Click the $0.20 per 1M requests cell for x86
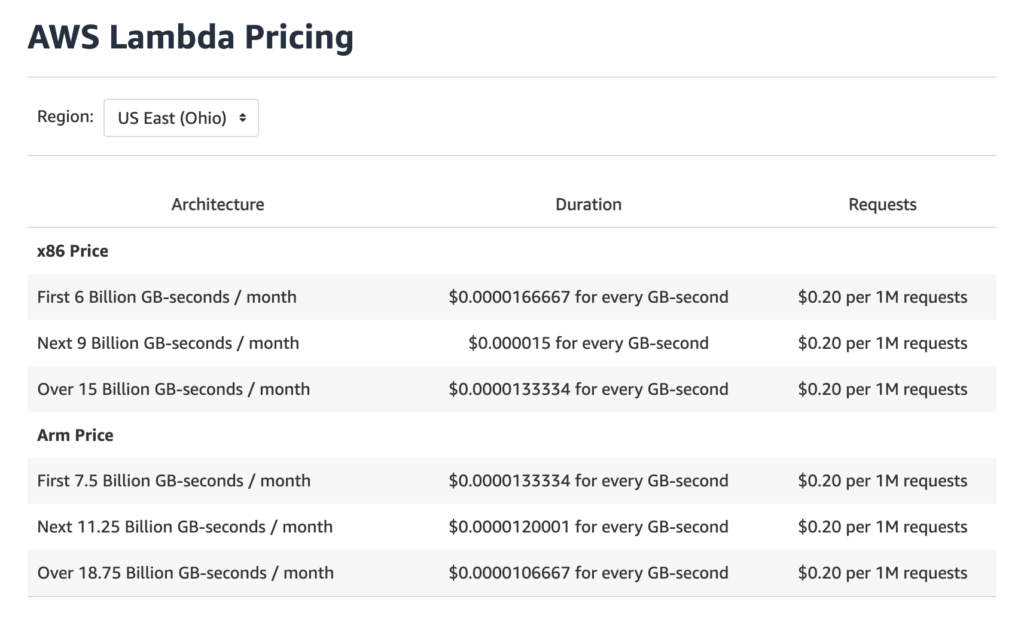This screenshot has height=633, width=1024. pyautogui.click(x=882, y=297)
